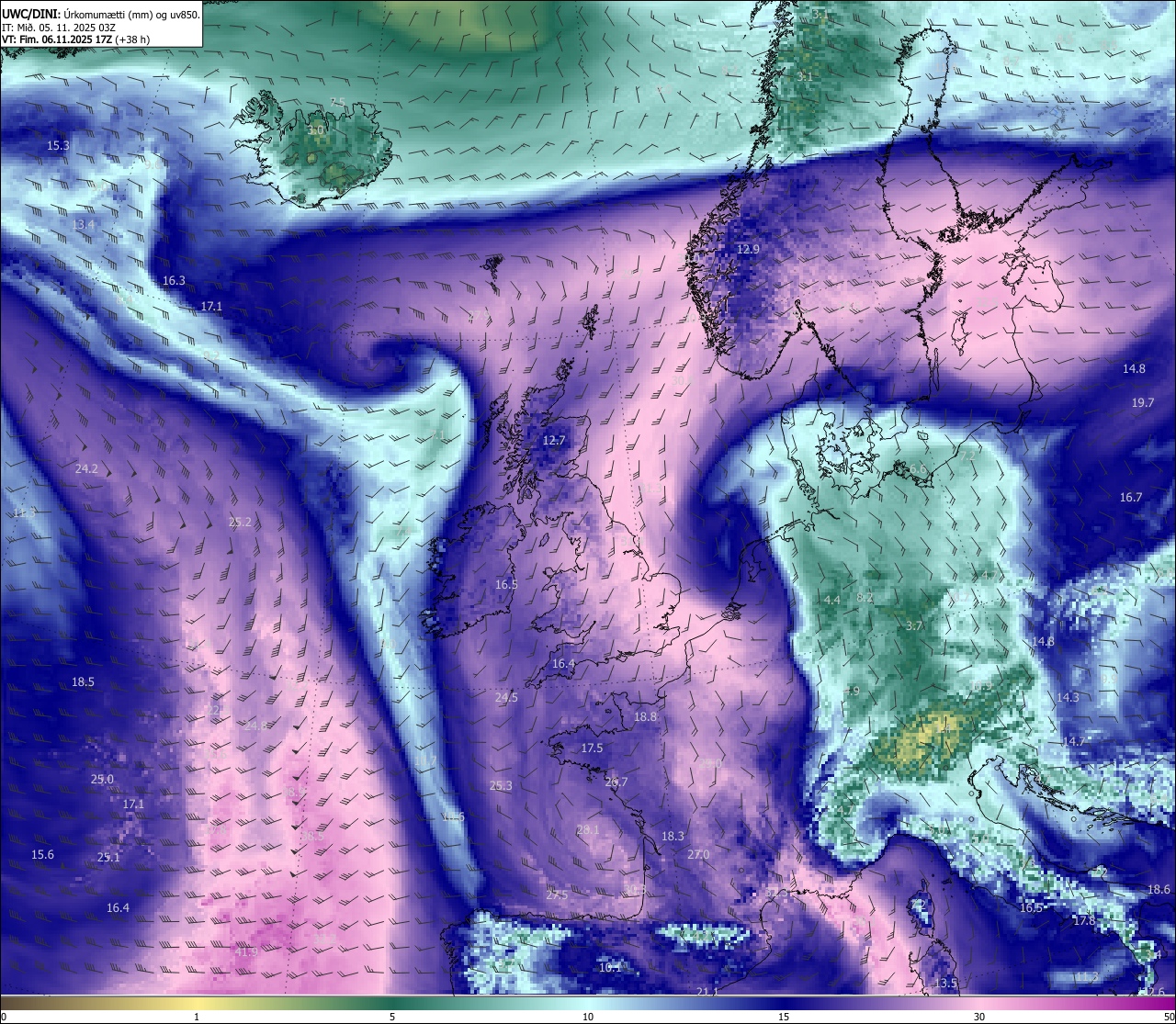Click the '10' tick on the colour scale

tap(588, 1017)
